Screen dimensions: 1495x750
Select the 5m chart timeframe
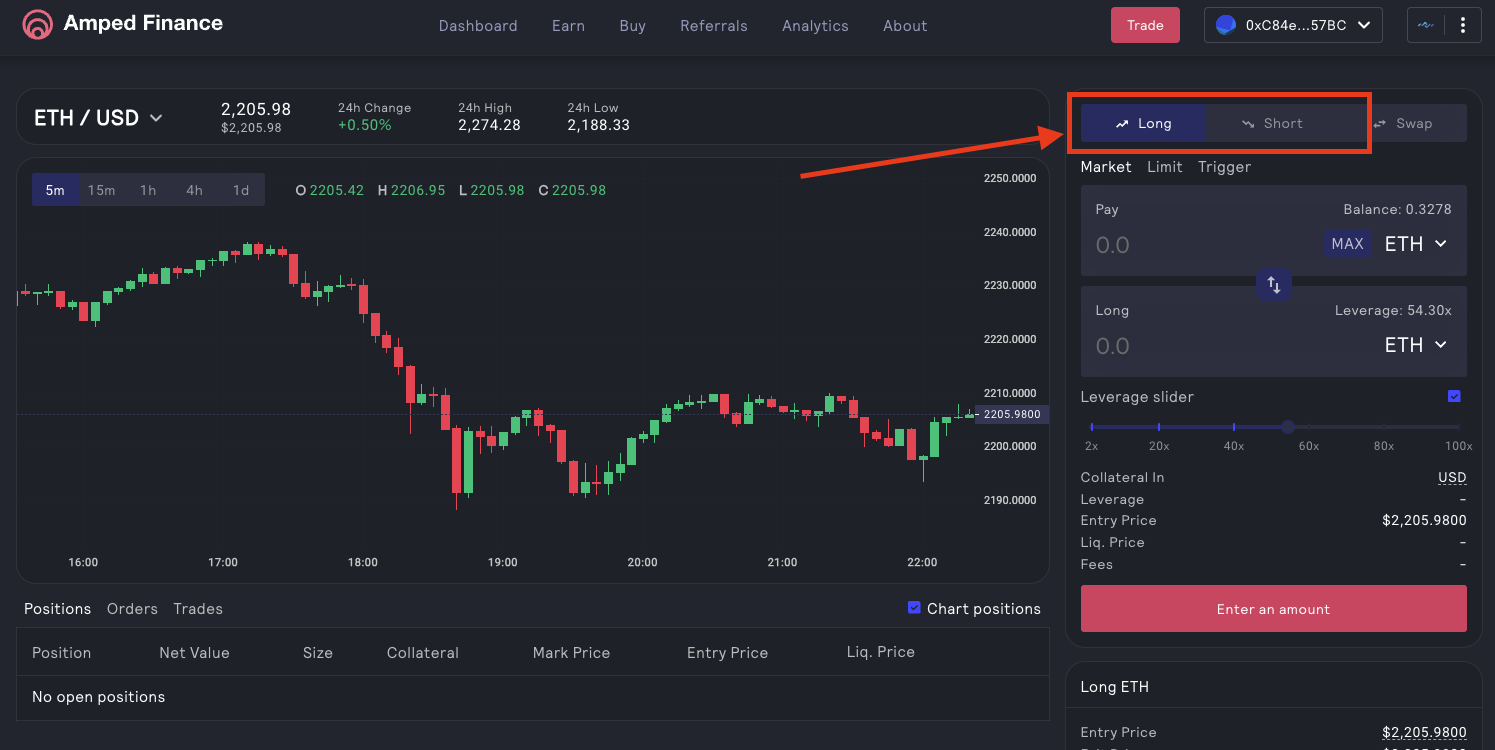point(55,190)
